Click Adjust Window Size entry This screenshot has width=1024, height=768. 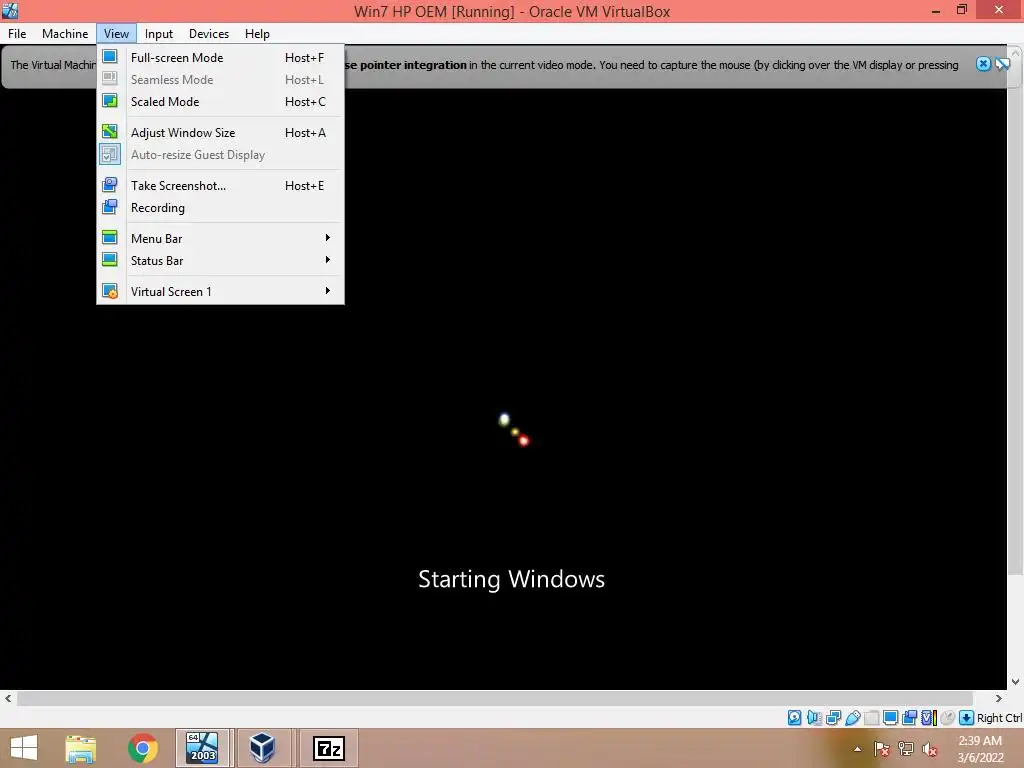pos(220,133)
